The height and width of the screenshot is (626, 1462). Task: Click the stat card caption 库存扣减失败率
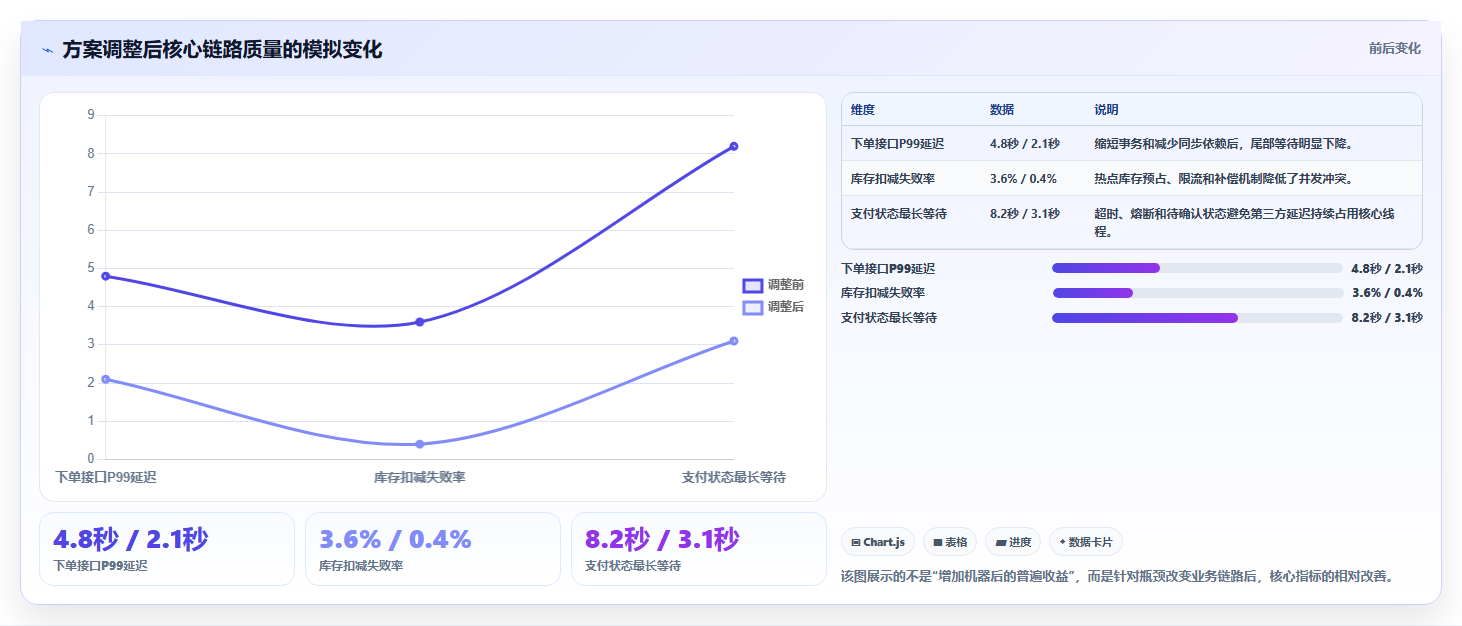coord(361,566)
